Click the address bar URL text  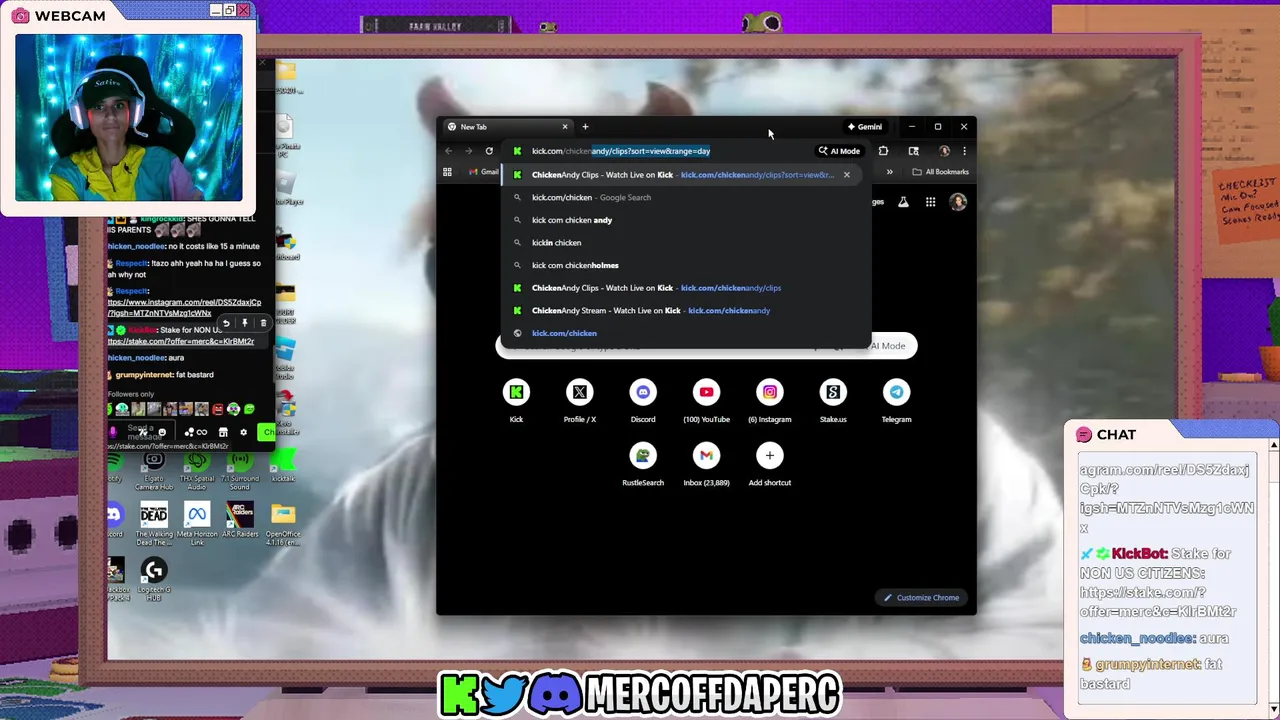[621, 151]
